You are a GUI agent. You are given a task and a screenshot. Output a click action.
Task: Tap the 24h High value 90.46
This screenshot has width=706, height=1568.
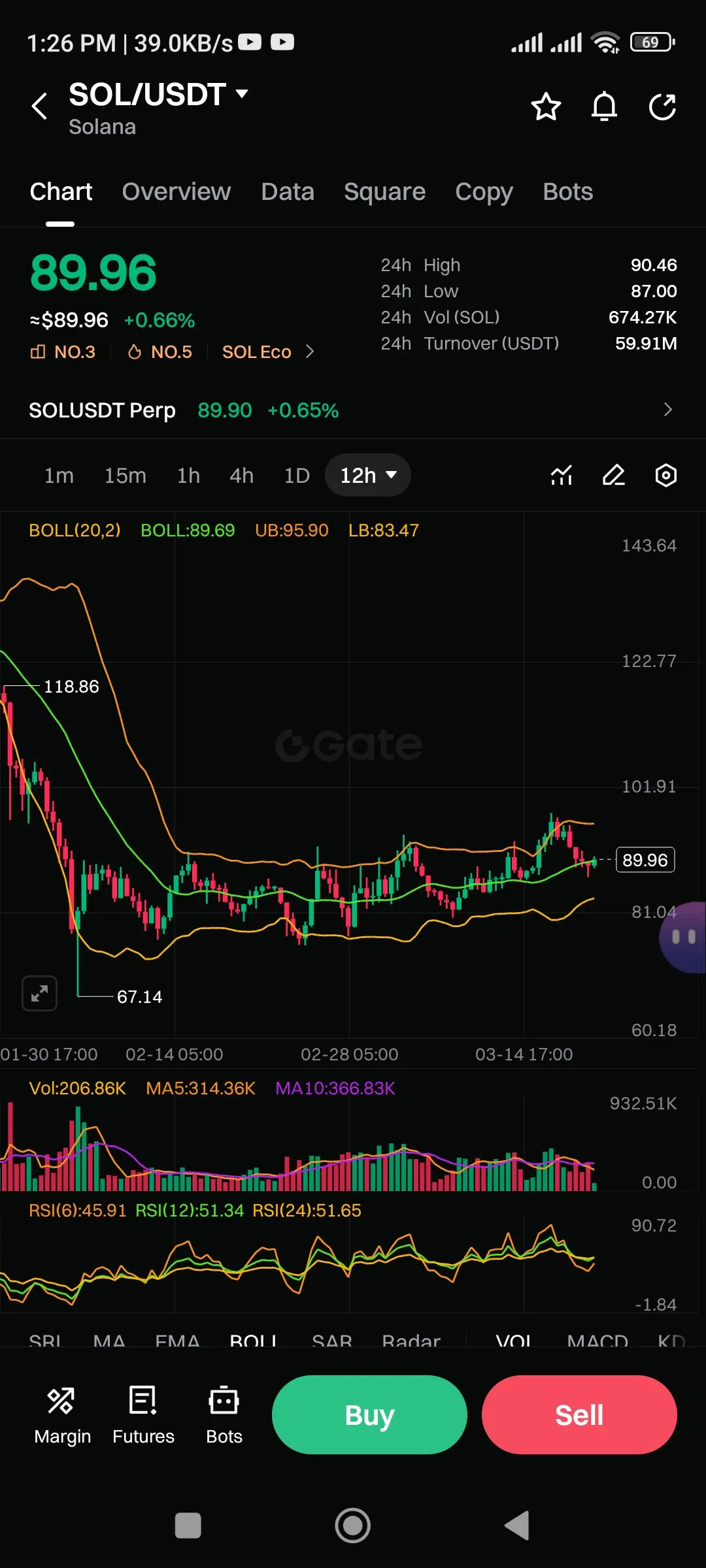[654, 265]
